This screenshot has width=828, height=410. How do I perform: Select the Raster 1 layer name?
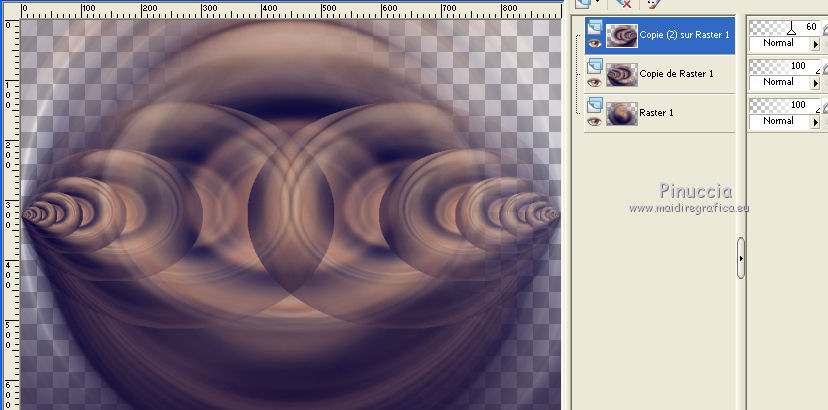pos(656,113)
